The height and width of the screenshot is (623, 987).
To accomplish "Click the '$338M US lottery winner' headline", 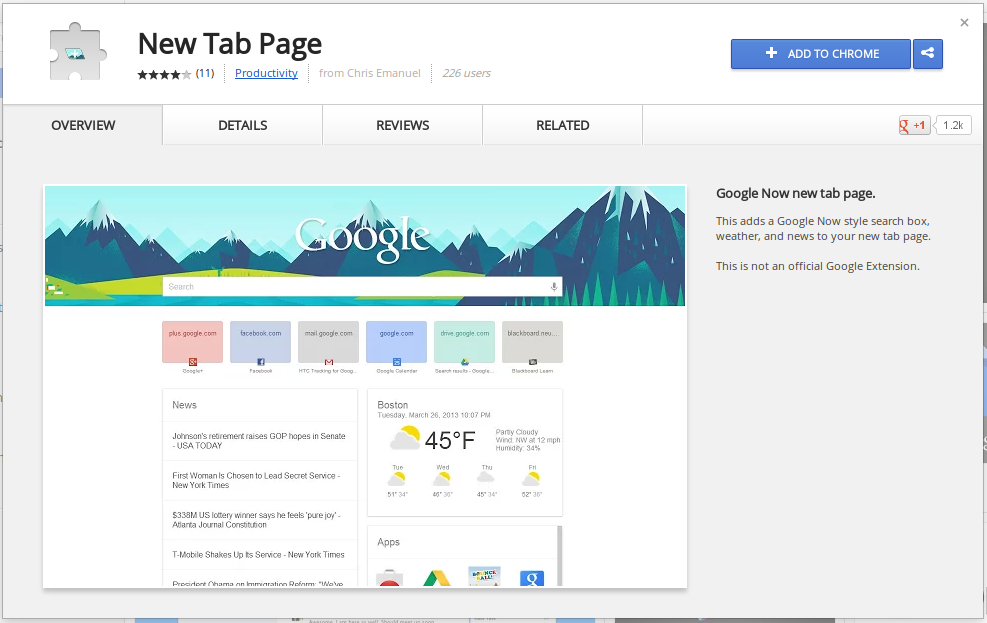I will coord(256,520).
